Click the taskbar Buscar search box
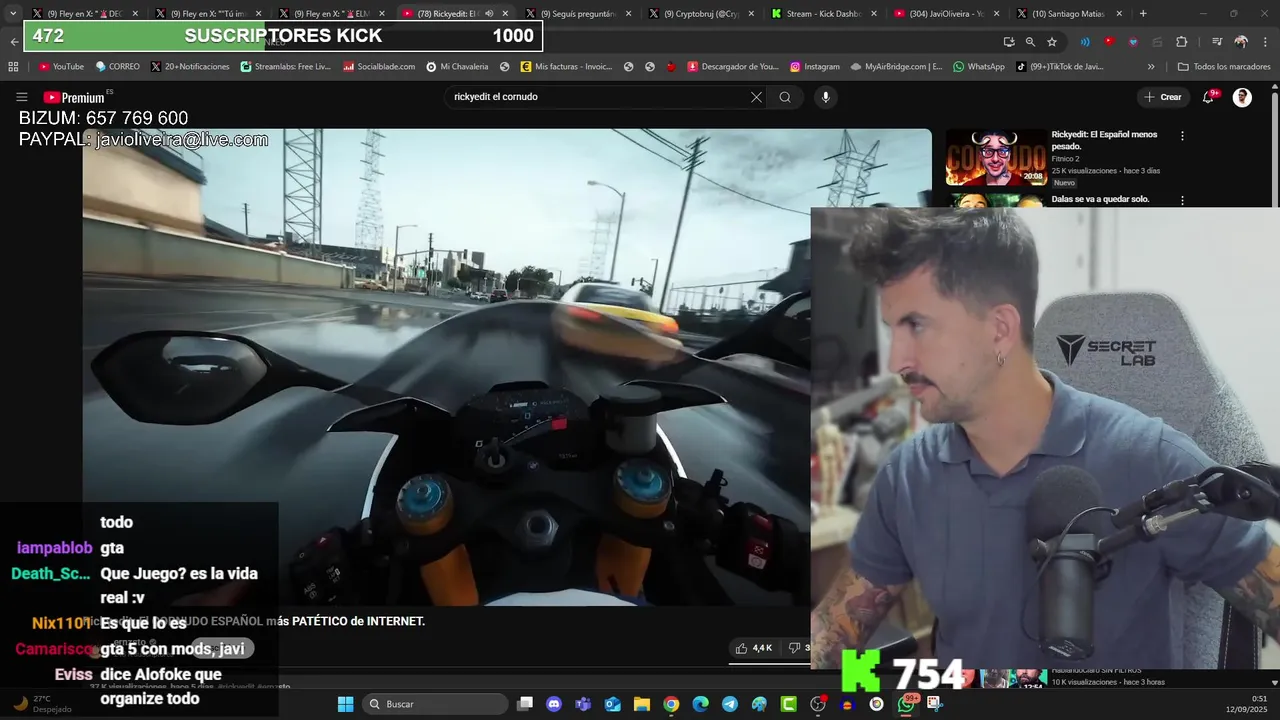 click(x=433, y=704)
